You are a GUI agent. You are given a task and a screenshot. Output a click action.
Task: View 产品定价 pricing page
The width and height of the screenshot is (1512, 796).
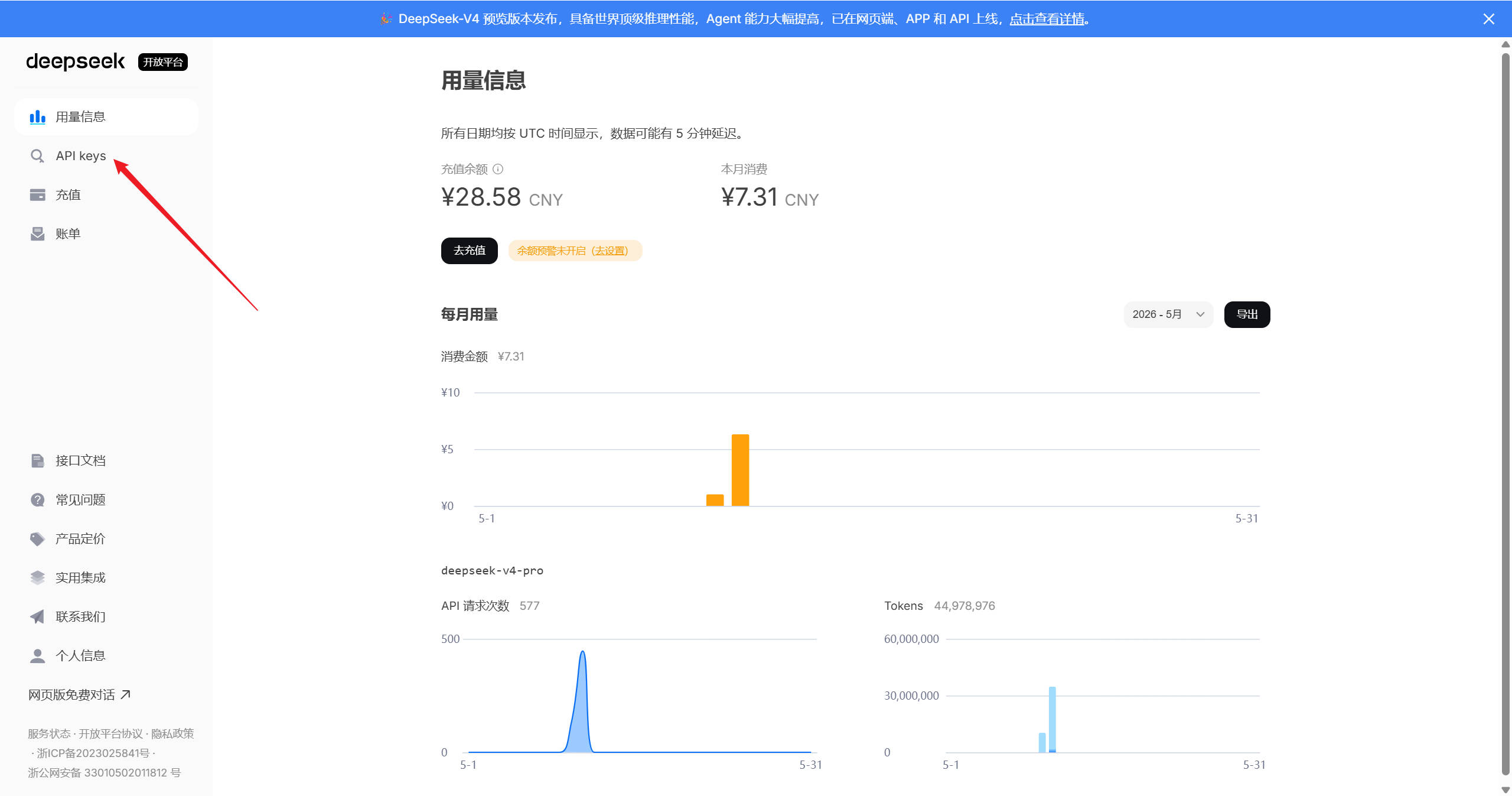click(x=106, y=539)
